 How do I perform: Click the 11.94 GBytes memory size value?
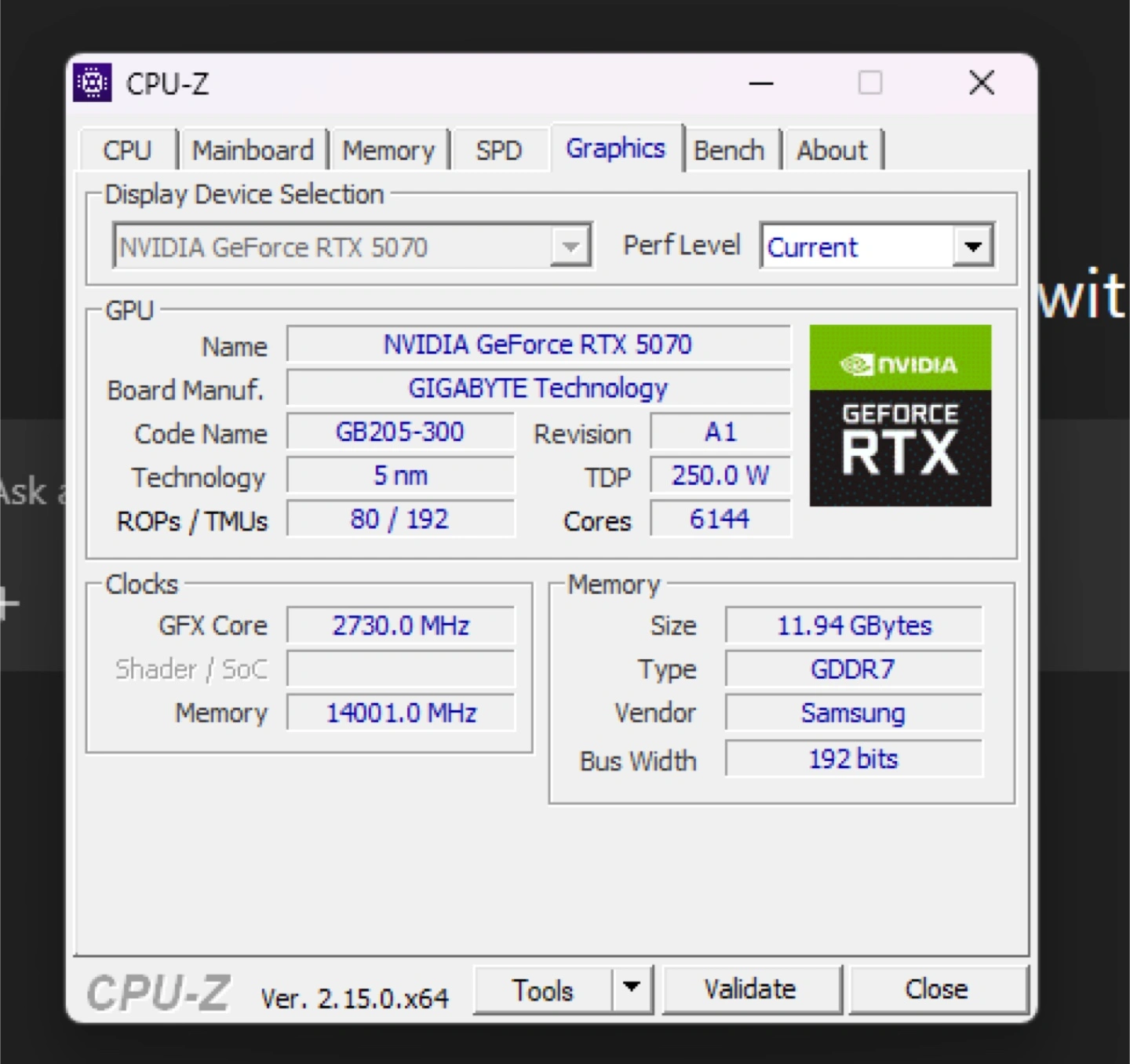pyautogui.click(x=854, y=625)
